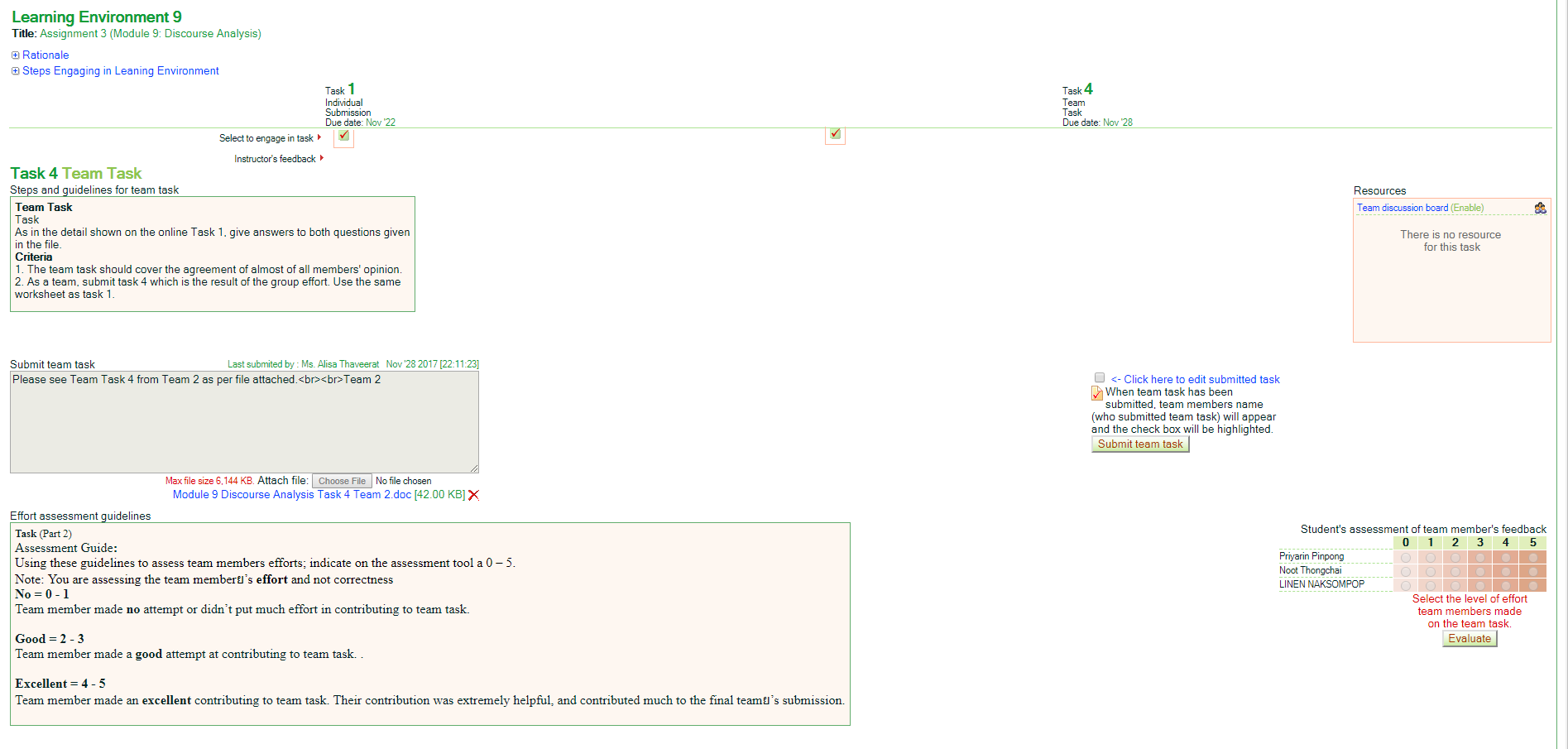The height and width of the screenshot is (749, 1568).
Task: Rate LINEN NAKSOMPOP effort as 0
Action: pyautogui.click(x=1405, y=586)
